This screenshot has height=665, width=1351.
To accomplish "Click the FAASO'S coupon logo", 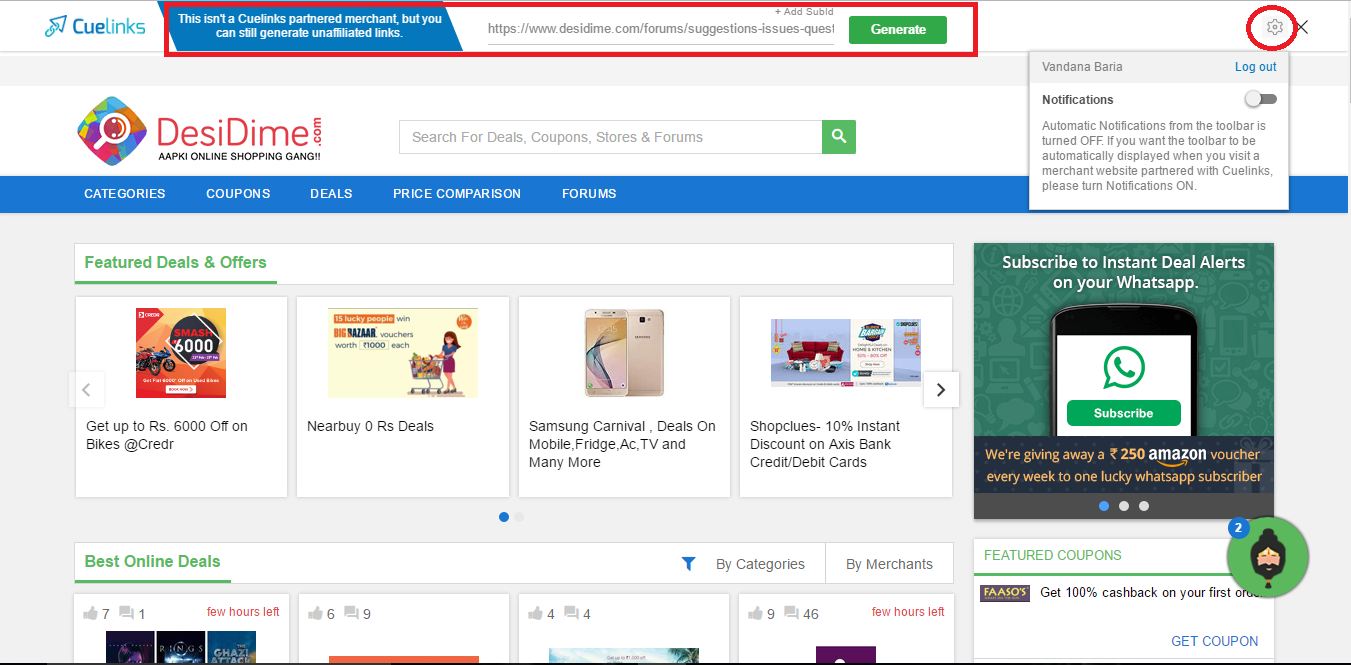I will pos(1005,593).
